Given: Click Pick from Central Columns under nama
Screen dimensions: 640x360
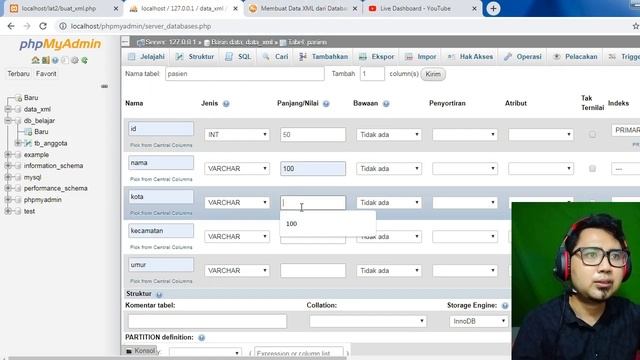Looking at the screenshot, I should (161, 179).
